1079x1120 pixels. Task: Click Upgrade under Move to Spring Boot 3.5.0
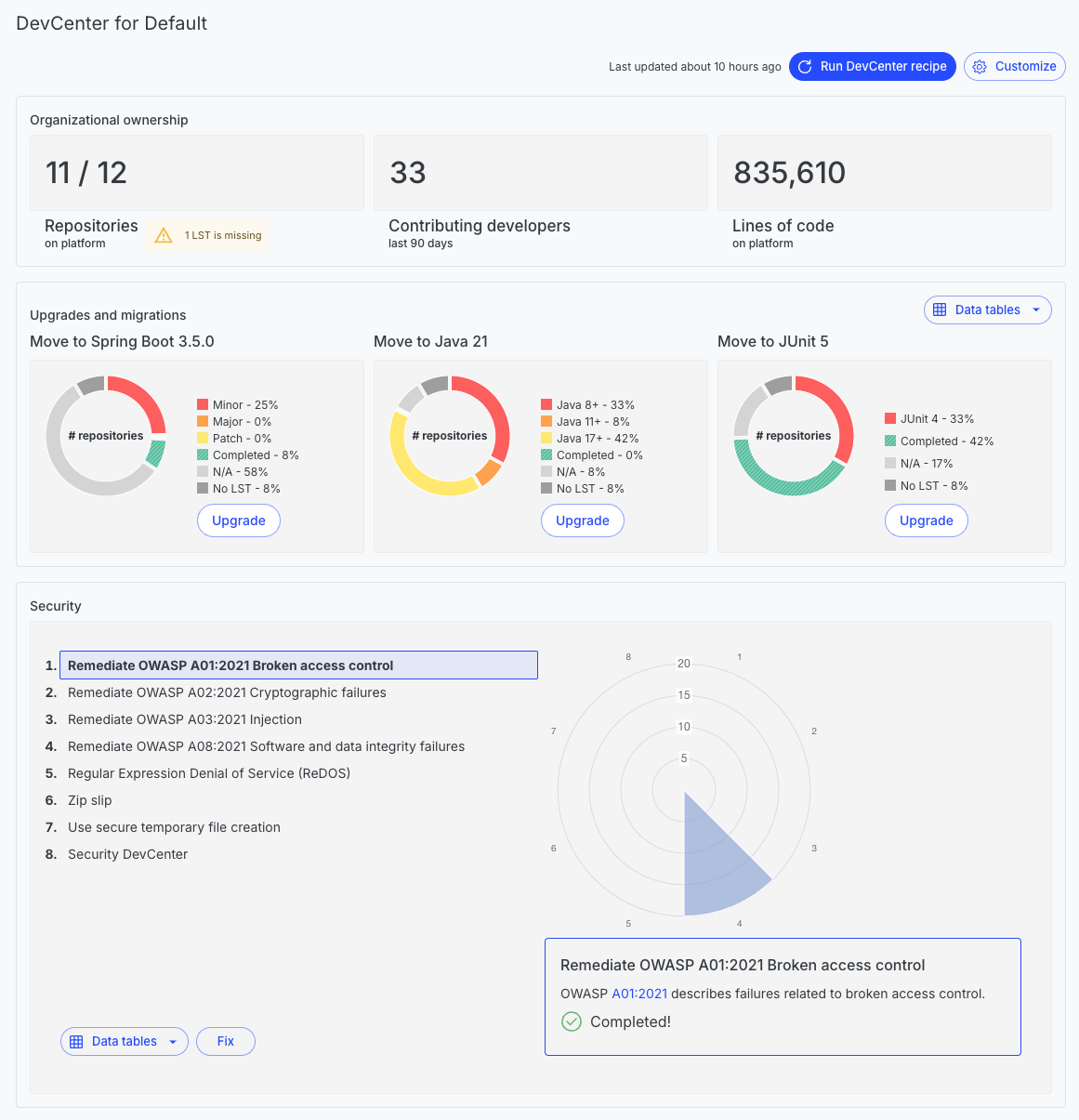tap(239, 520)
